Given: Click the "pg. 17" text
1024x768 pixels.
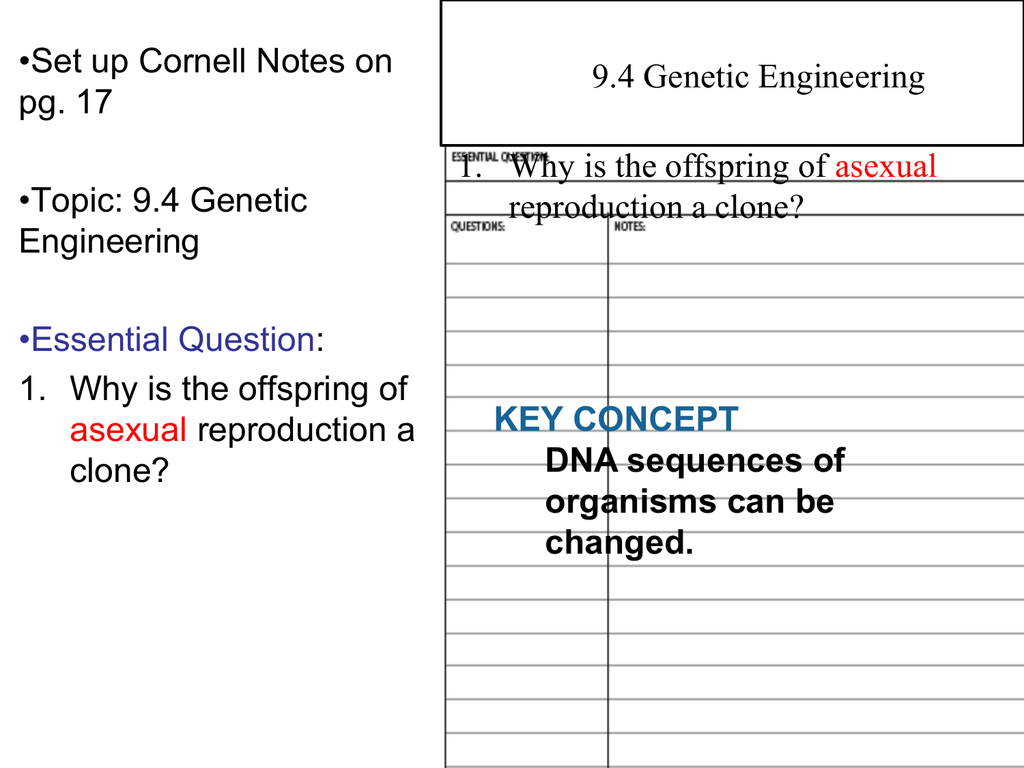Looking at the screenshot, I should [65, 103].
